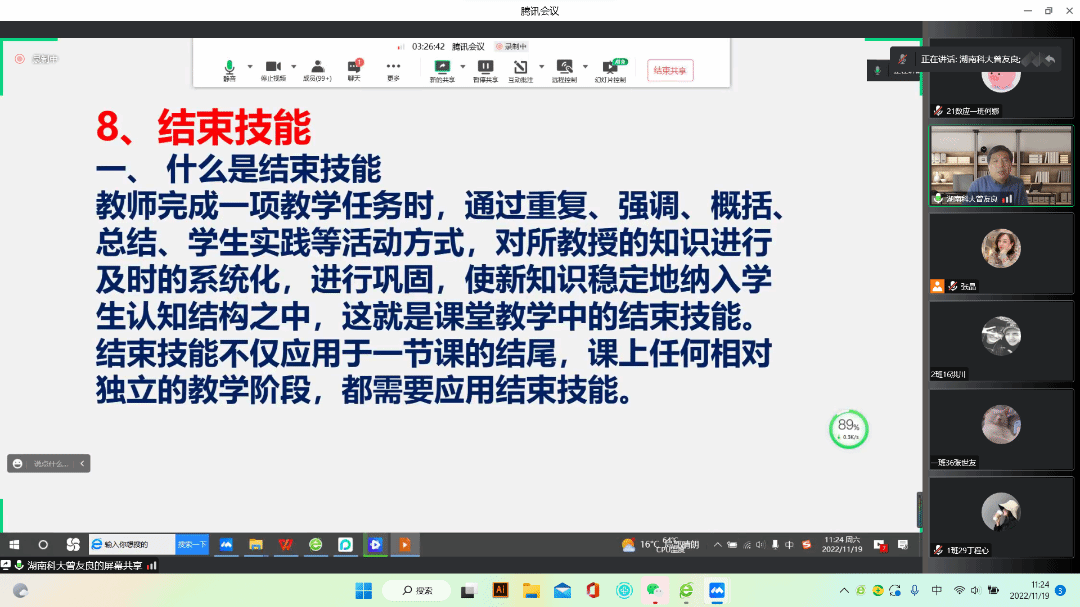The width and height of the screenshot is (1080, 607).
Task: Select the 湖南科大曾友良 speaker video thumbnail
Action: 1000,165
